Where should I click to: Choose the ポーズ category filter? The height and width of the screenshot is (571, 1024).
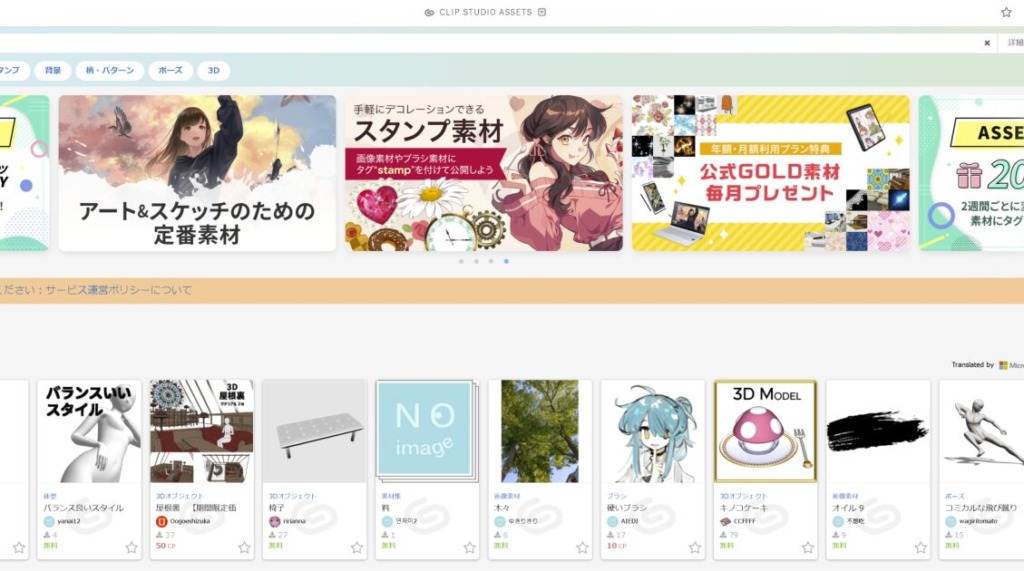click(170, 71)
